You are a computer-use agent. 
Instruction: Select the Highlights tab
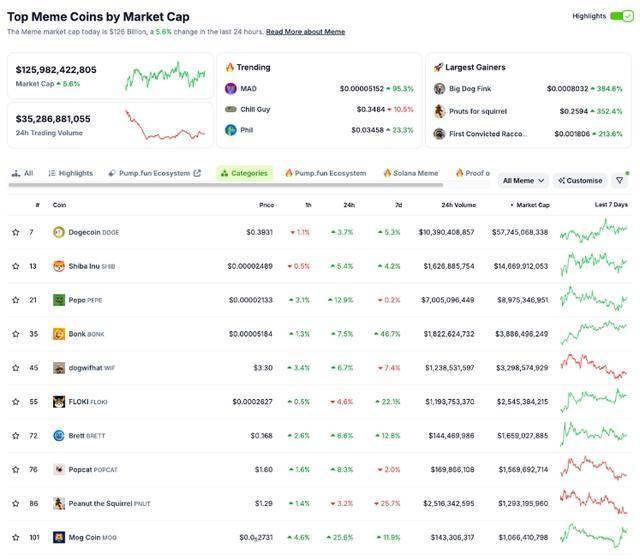(70, 173)
